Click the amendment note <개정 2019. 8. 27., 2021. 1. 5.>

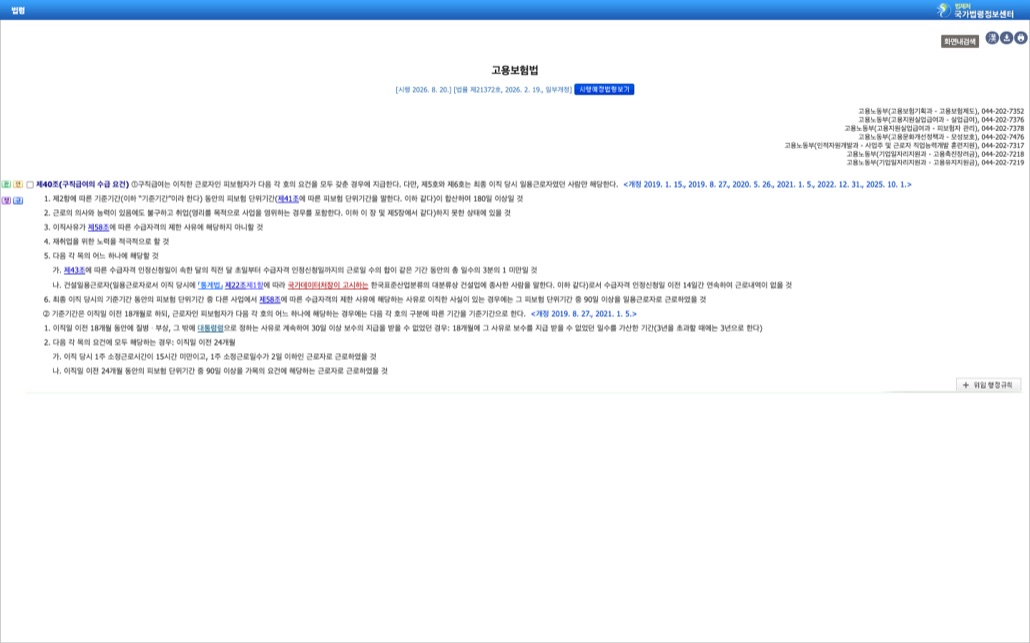point(583,314)
